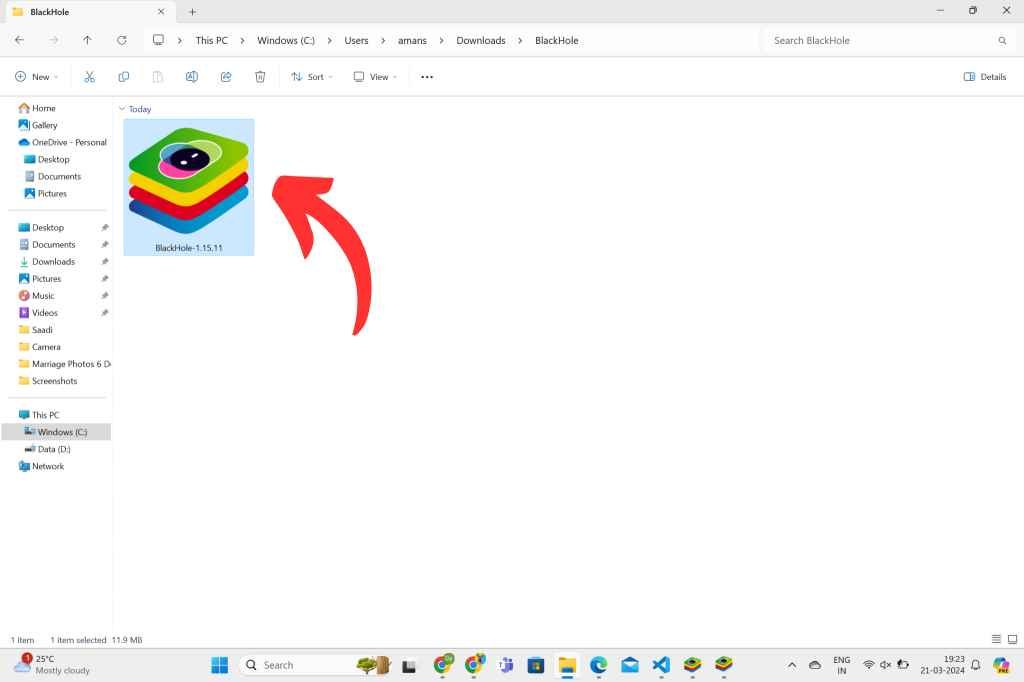Click the Search BlackHole input field
The width and height of the screenshot is (1024, 682).
[x=880, y=41]
